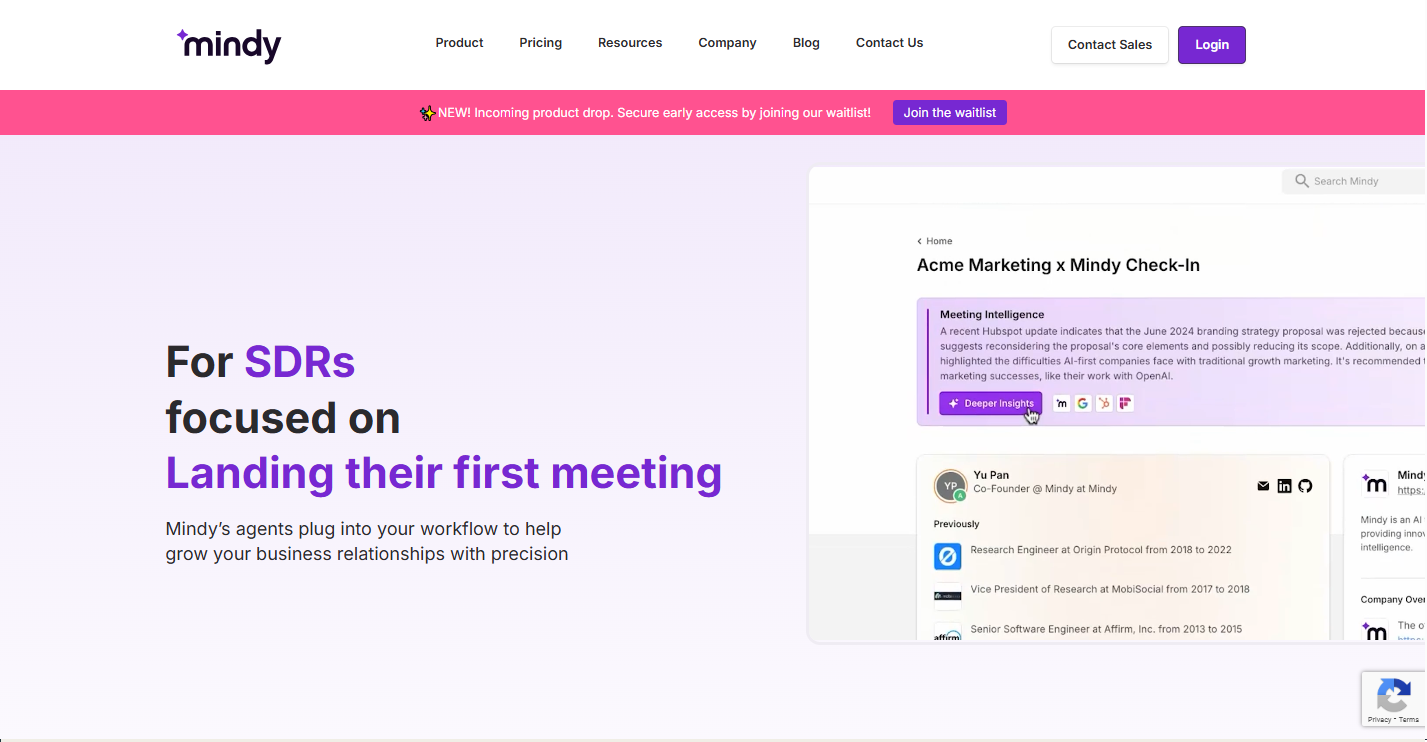Click the Landing their first meeting headline
Image resolution: width=1427 pixels, height=742 pixels.
[x=444, y=473]
